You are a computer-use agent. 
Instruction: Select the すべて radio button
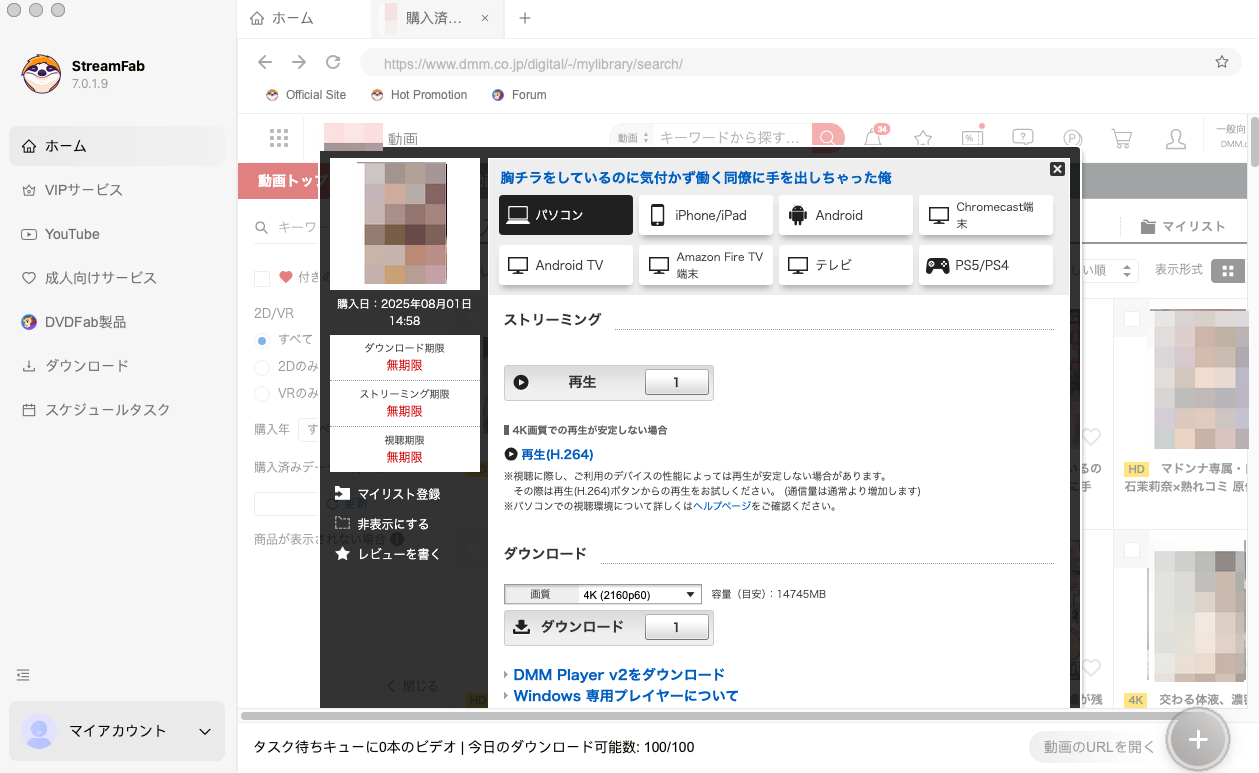pos(262,340)
